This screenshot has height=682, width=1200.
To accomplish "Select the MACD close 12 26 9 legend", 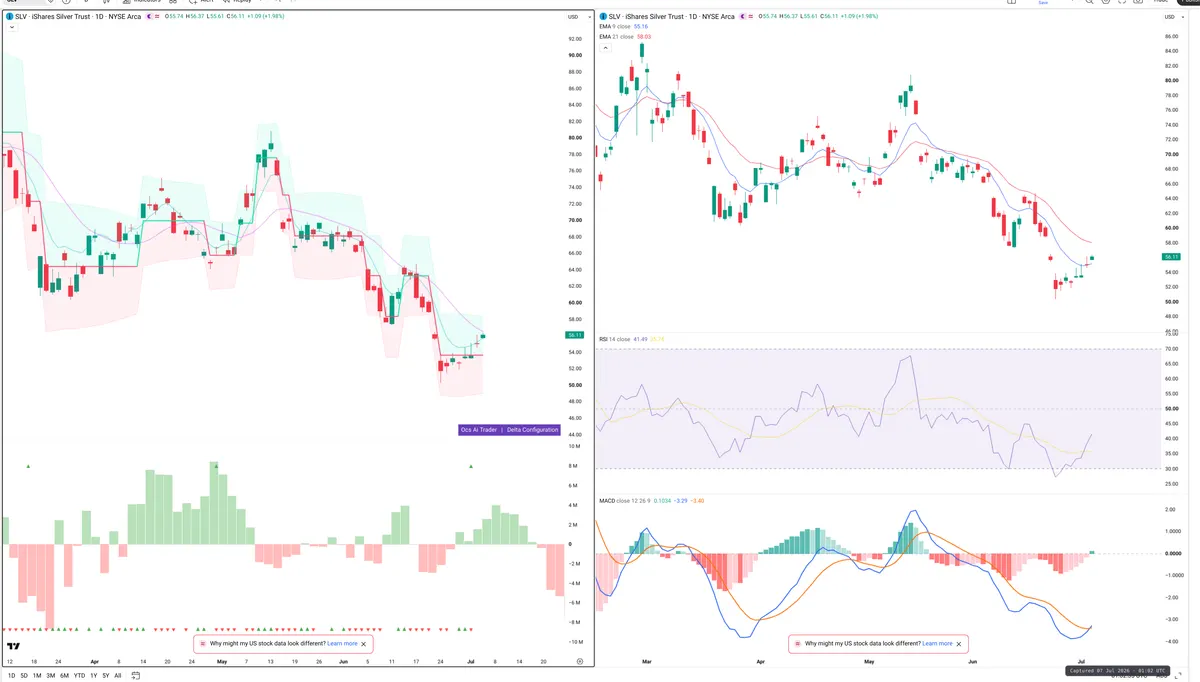I will (x=651, y=500).
